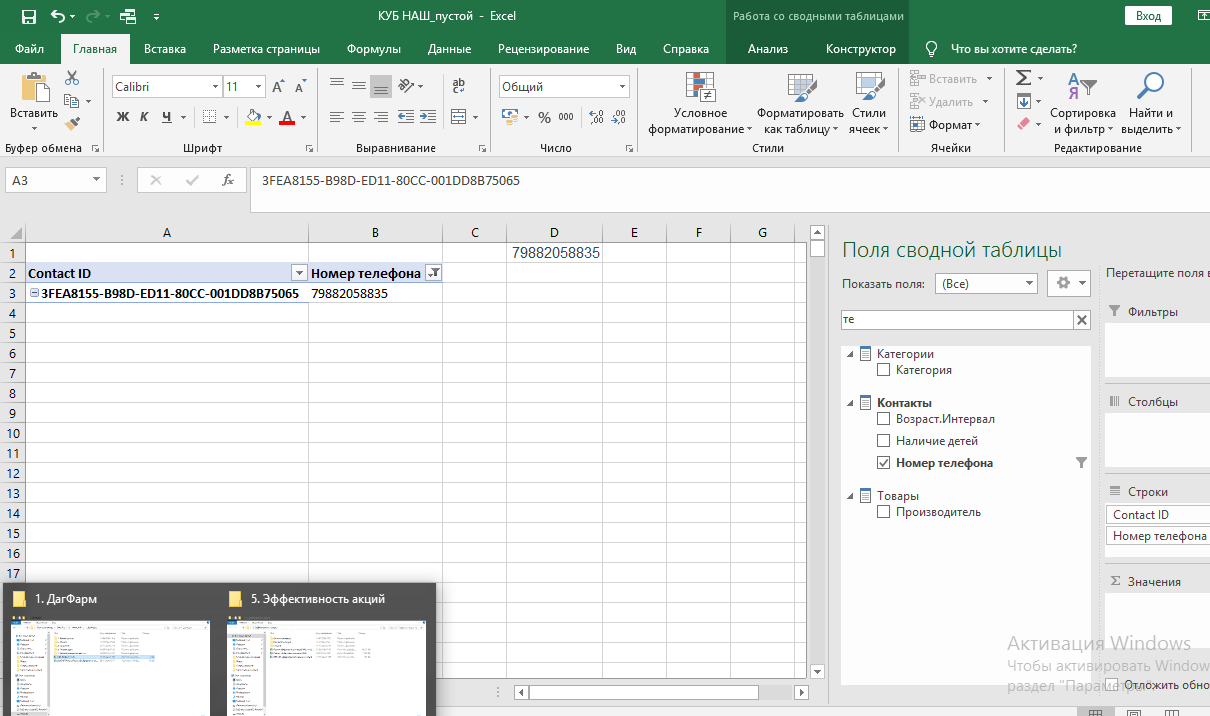Apply bold formatting with Ж button
Screen dimensions: 1210x716
[123, 117]
